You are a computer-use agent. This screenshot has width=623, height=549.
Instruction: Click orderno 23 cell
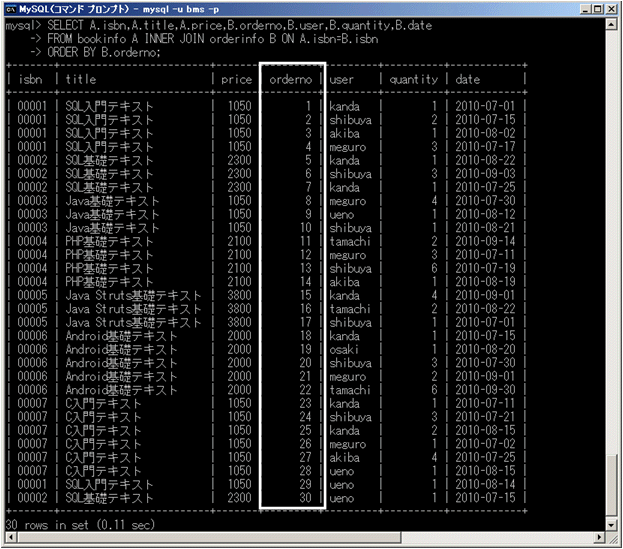[x=306, y=403]
